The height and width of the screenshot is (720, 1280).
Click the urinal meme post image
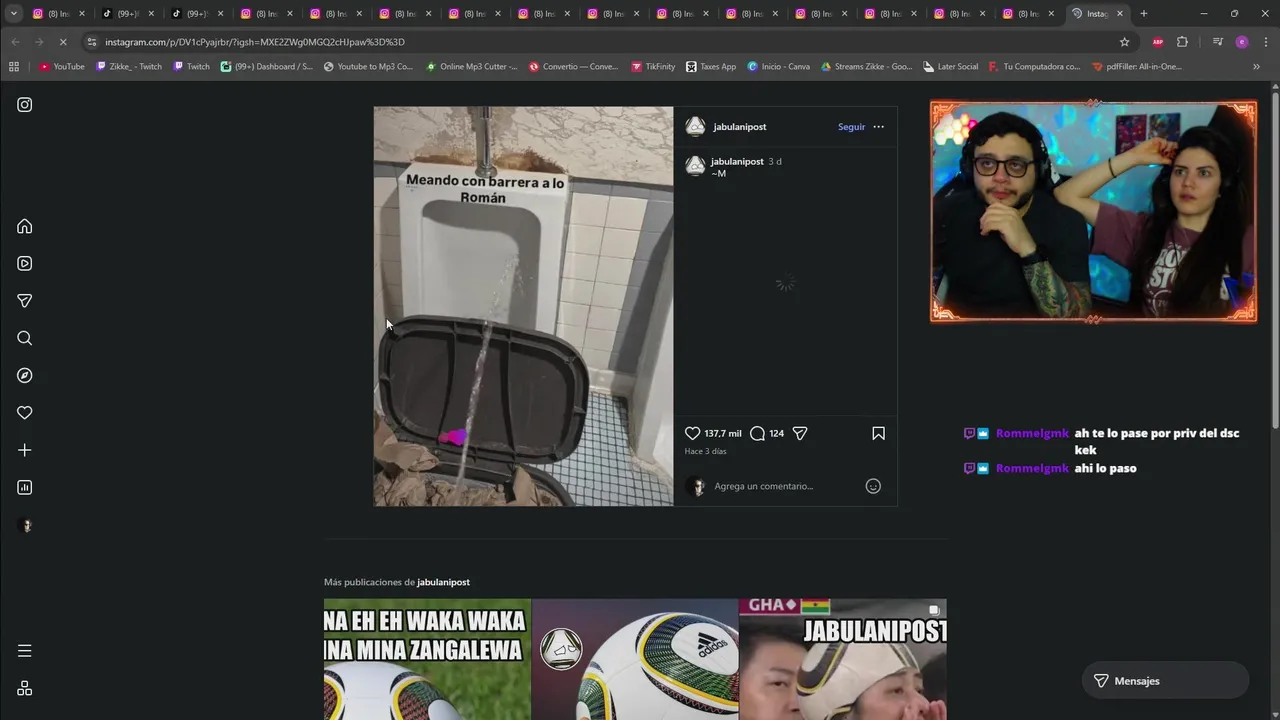pos(523,306)
